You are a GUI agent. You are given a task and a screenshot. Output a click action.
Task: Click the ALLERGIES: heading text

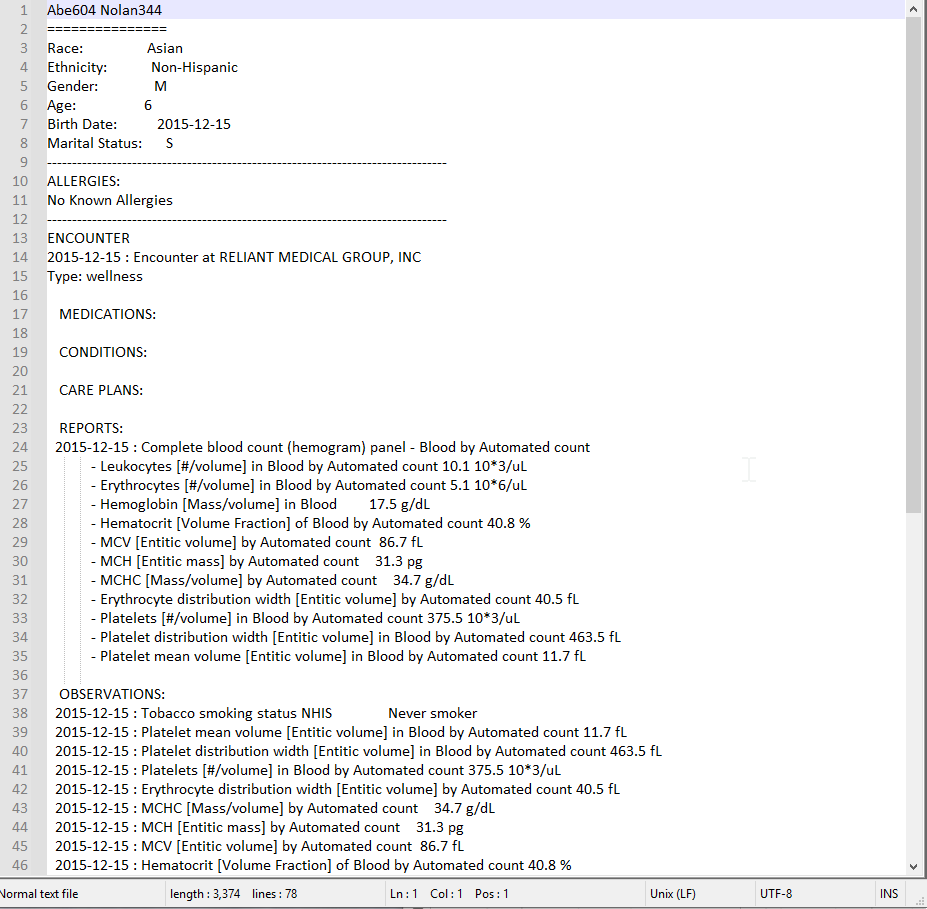pyautogui.click(x=83, y=181)
